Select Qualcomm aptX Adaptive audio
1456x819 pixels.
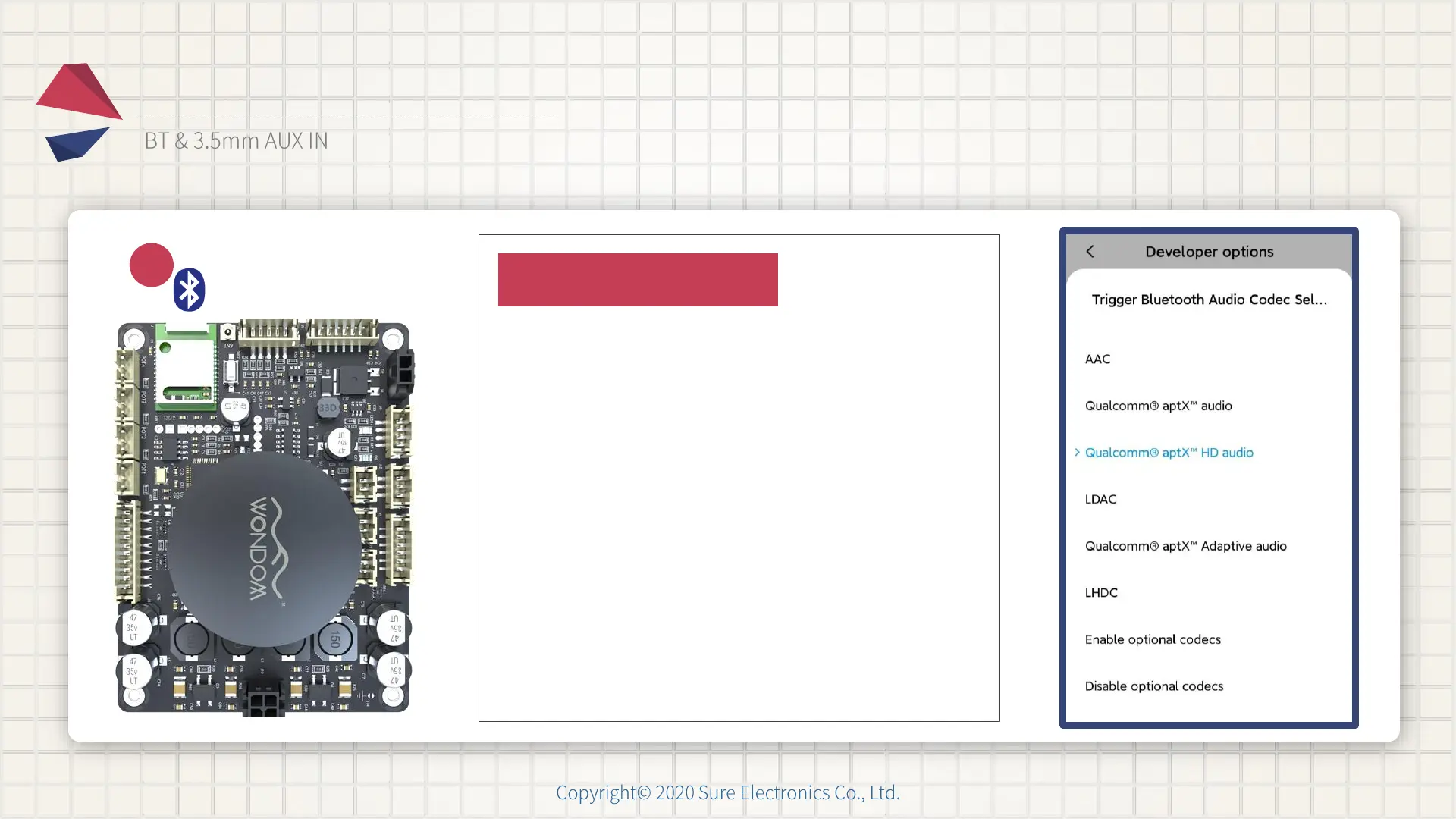click(1185, 546)
